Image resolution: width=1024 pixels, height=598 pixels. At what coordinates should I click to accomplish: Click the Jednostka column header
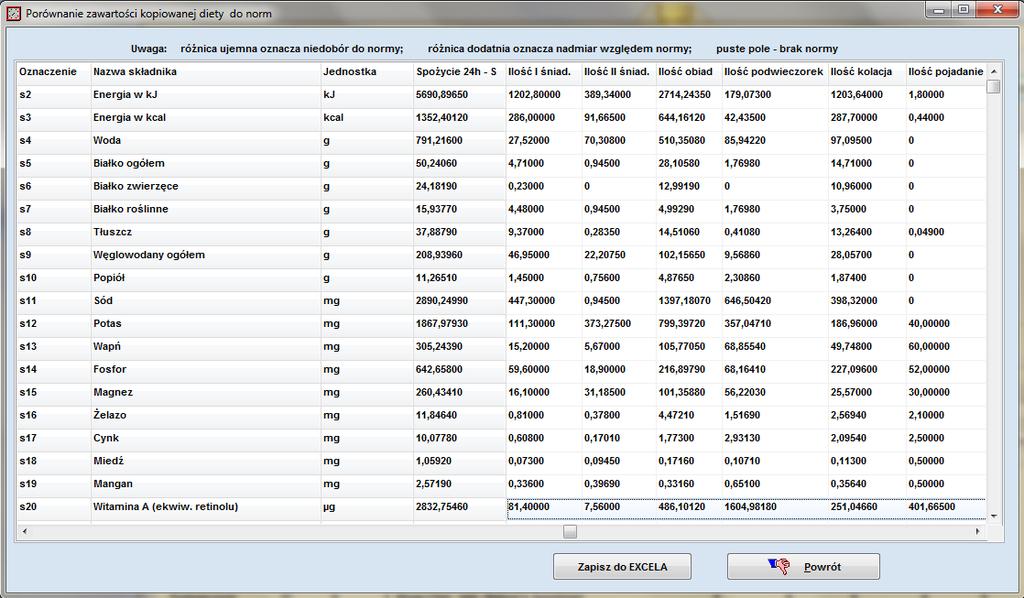(368, 72)
